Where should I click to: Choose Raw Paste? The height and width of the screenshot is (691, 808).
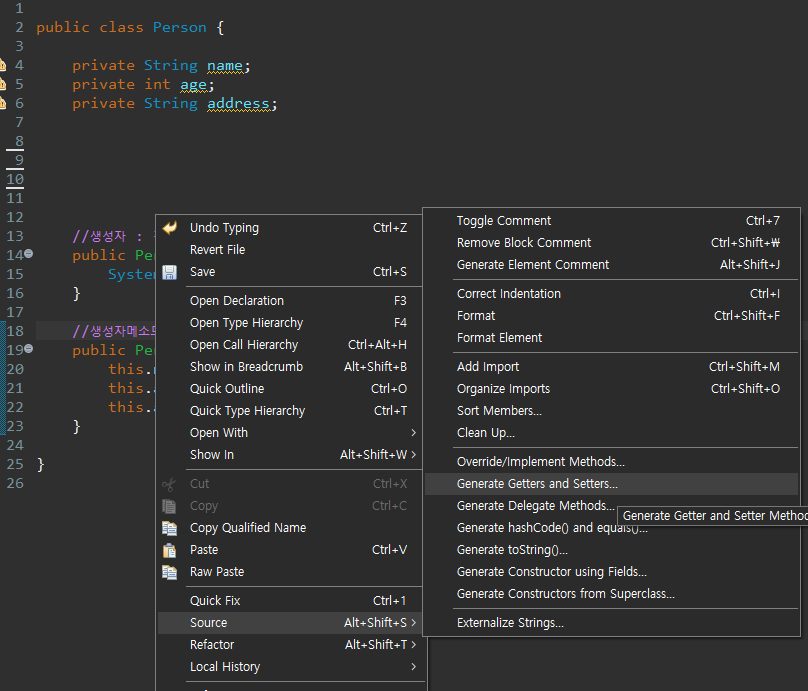tap(290, 572)
